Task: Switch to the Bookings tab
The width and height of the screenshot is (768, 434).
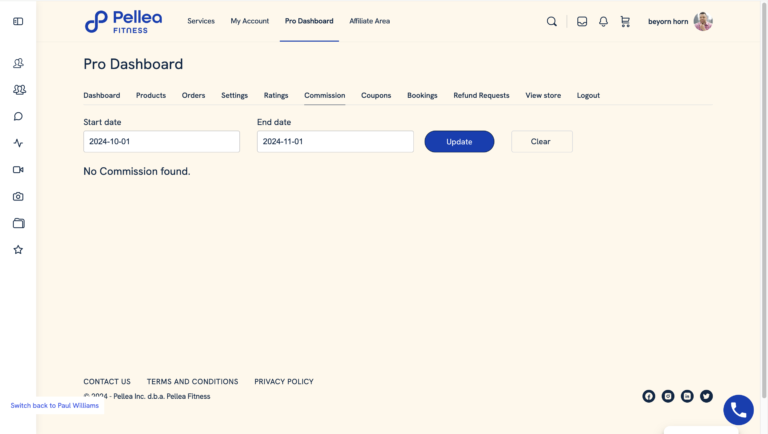Action: click(x=422, y=96)
